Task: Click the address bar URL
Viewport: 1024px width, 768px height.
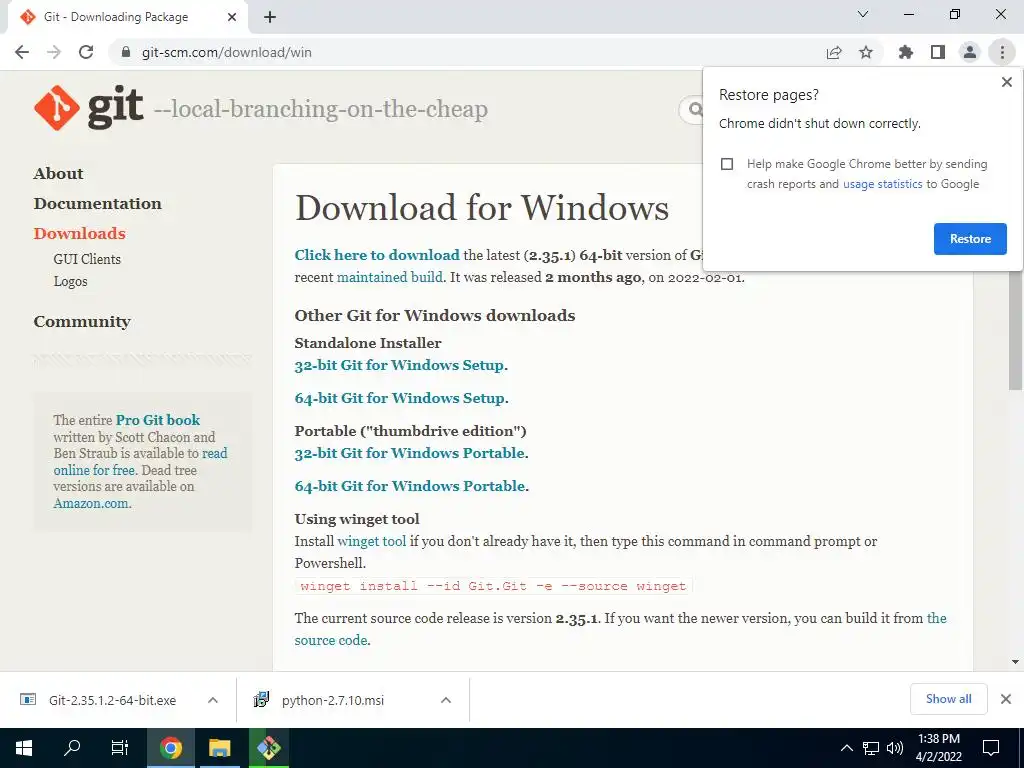Action: [227, 52]
